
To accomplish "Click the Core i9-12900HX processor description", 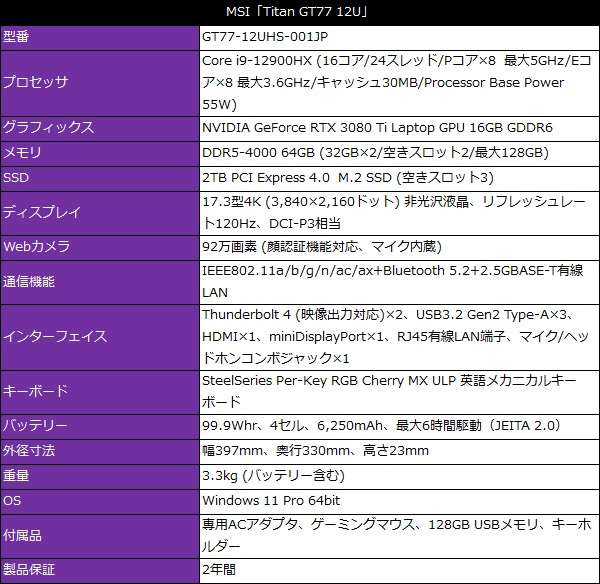I will (x=399, y=83).
